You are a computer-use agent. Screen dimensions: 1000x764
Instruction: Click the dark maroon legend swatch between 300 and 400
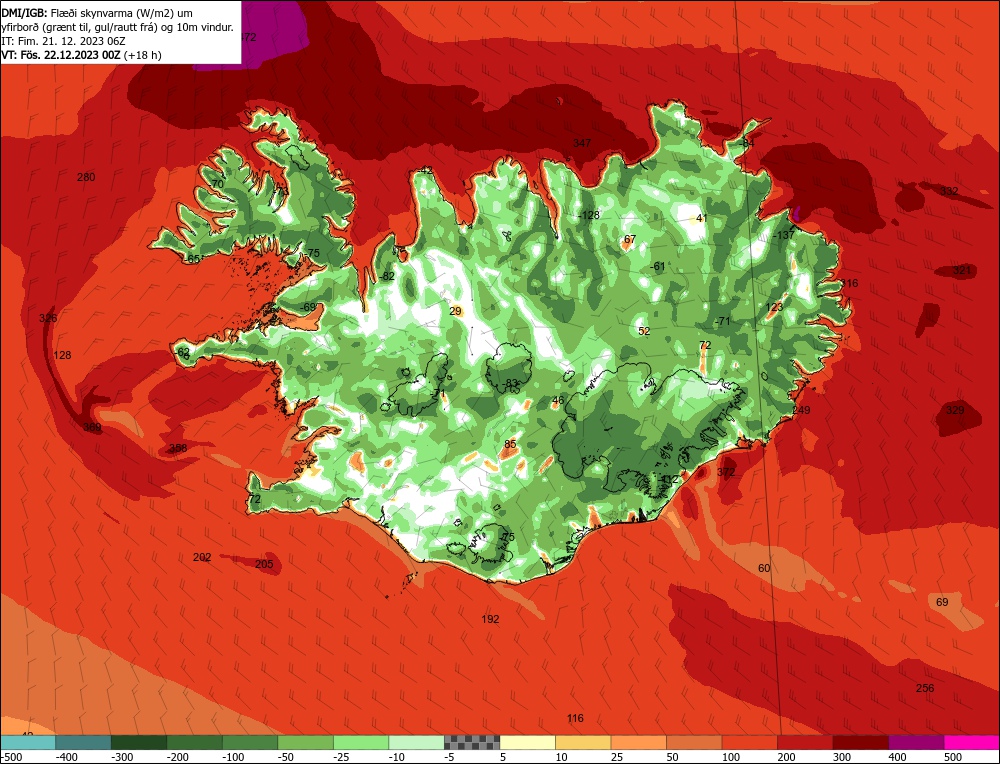coord(860,742)
